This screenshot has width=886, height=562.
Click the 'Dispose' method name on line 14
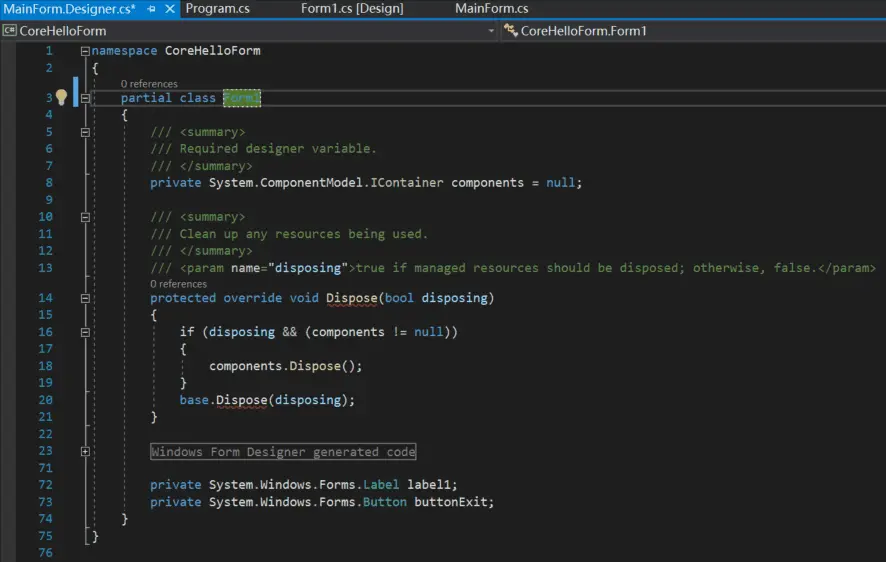pos(351,298)
